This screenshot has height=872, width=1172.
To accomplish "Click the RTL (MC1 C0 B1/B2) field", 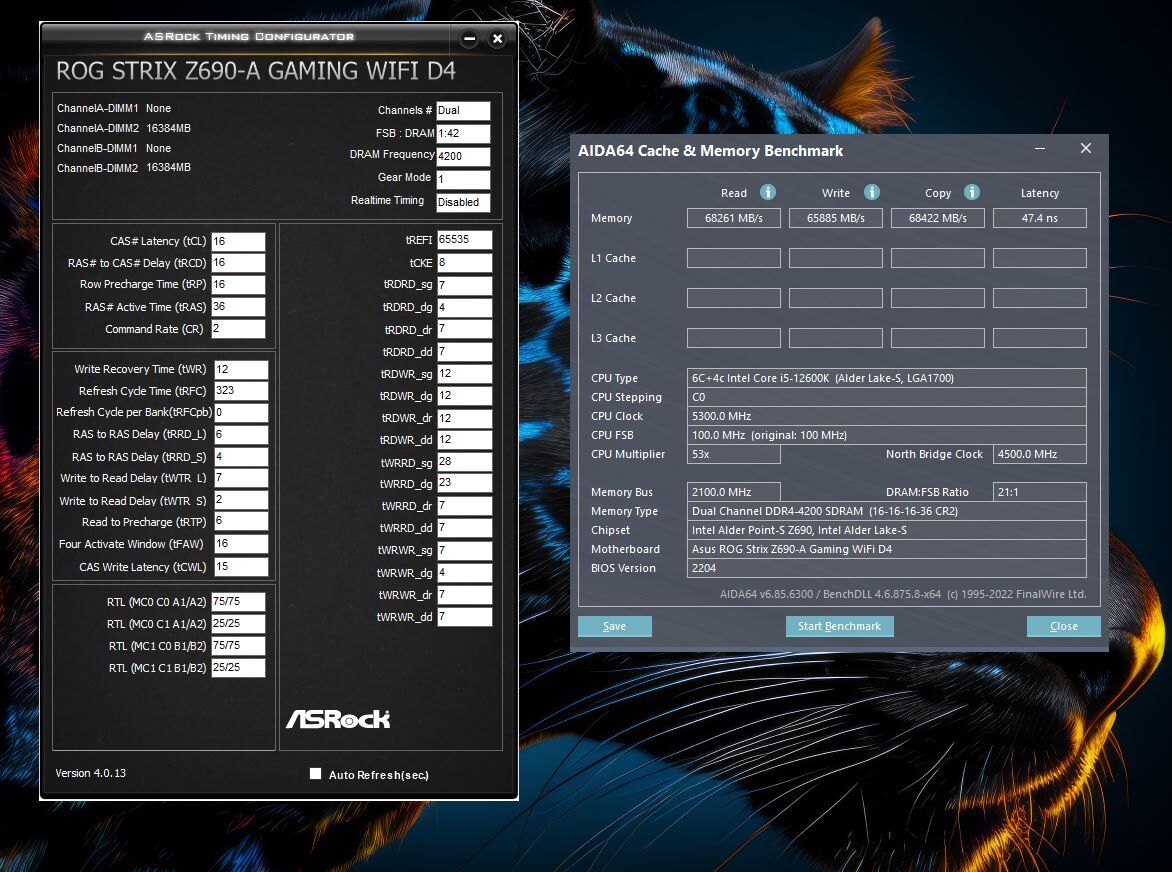I will coord(238,646).
